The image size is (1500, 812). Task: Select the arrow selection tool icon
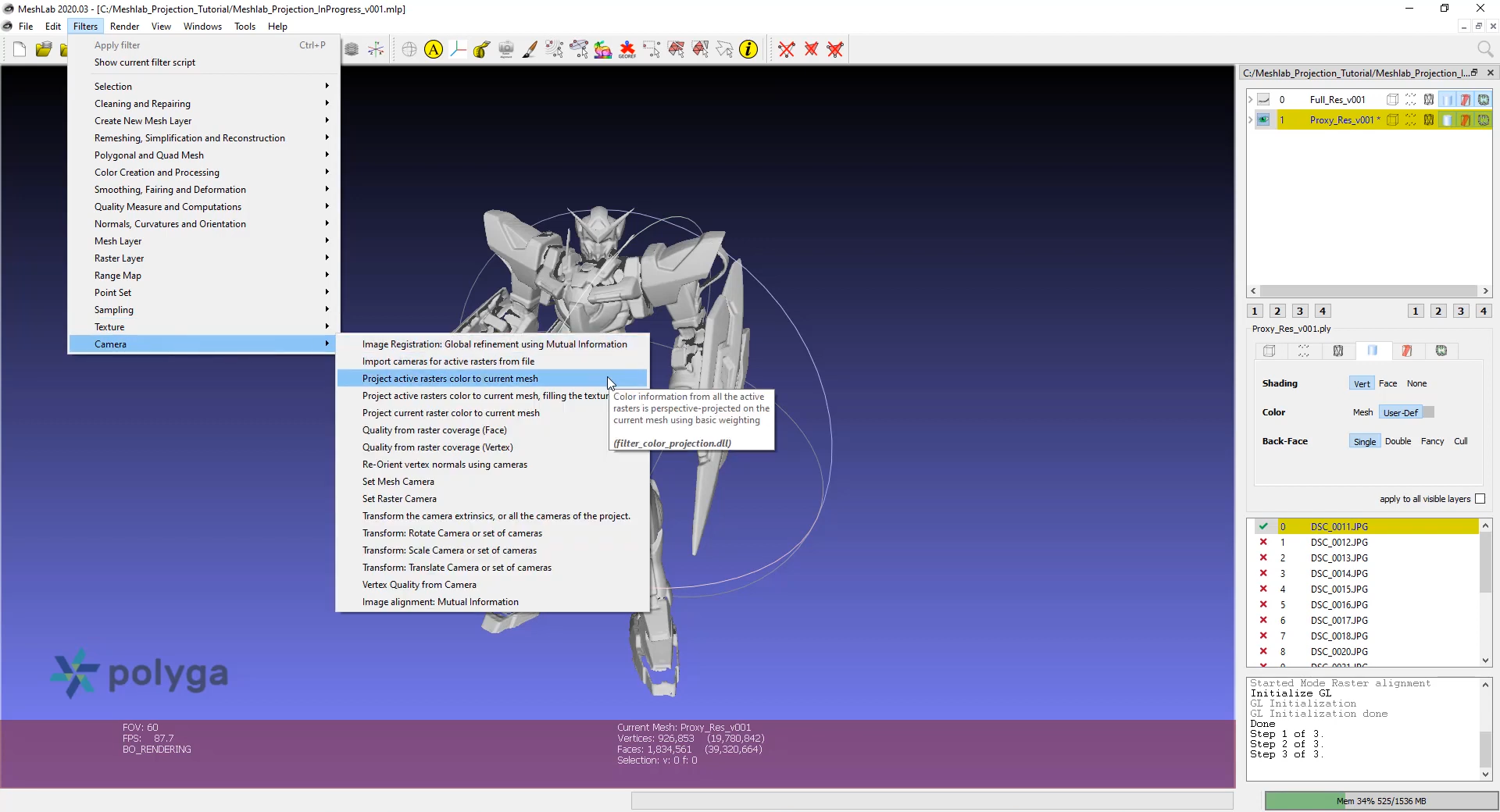[724, 50]
